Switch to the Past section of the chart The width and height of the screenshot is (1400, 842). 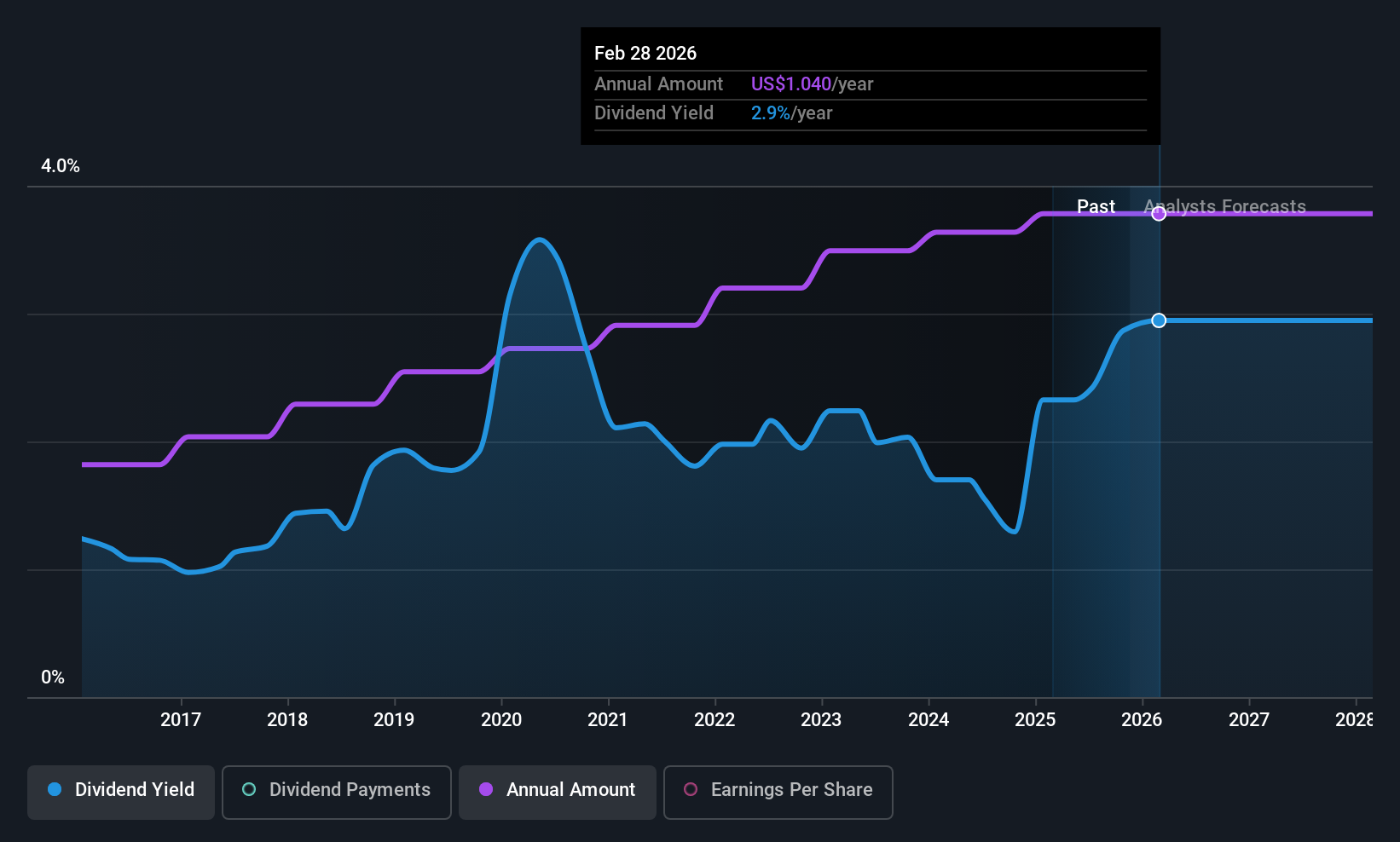click(x=1096, y=206)
